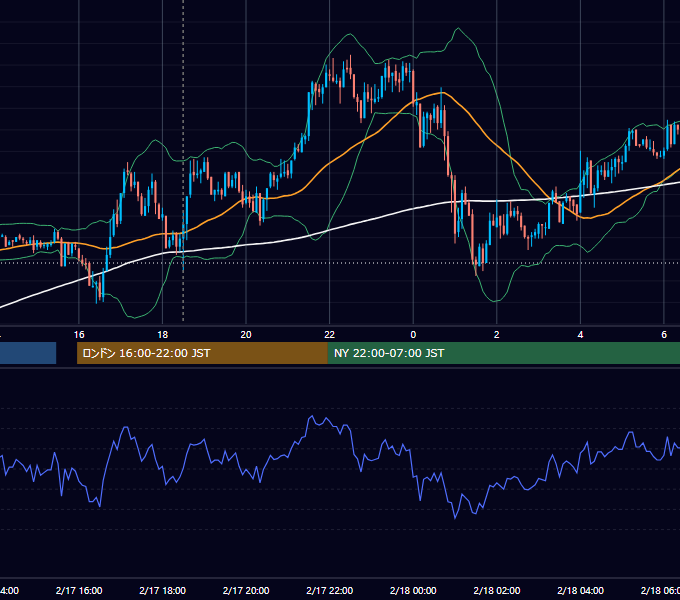The image size is (680, 600).
Task: Click the upper chart axis label 22
Action: (330, 334)
